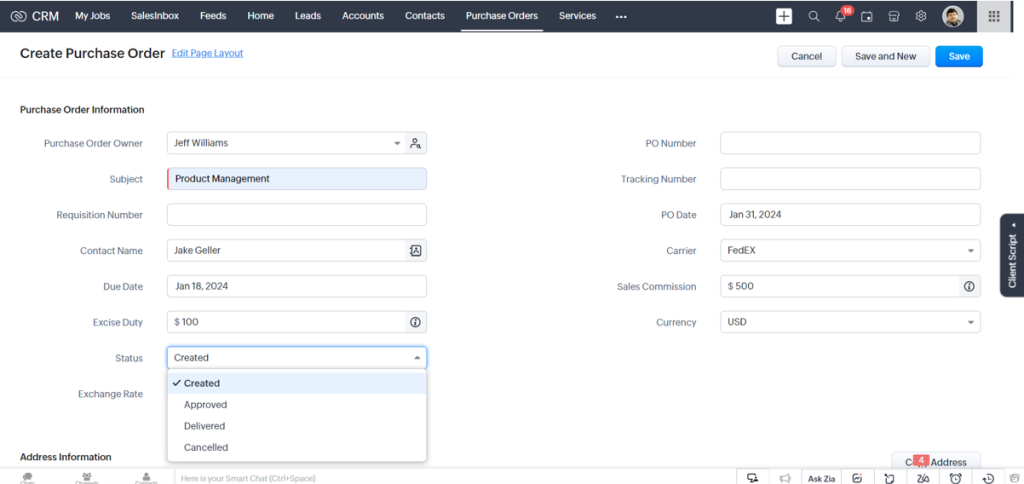Viewport: 1024px width, 484px height.
Task: Click the PO Date field
Action: point(850,214)
